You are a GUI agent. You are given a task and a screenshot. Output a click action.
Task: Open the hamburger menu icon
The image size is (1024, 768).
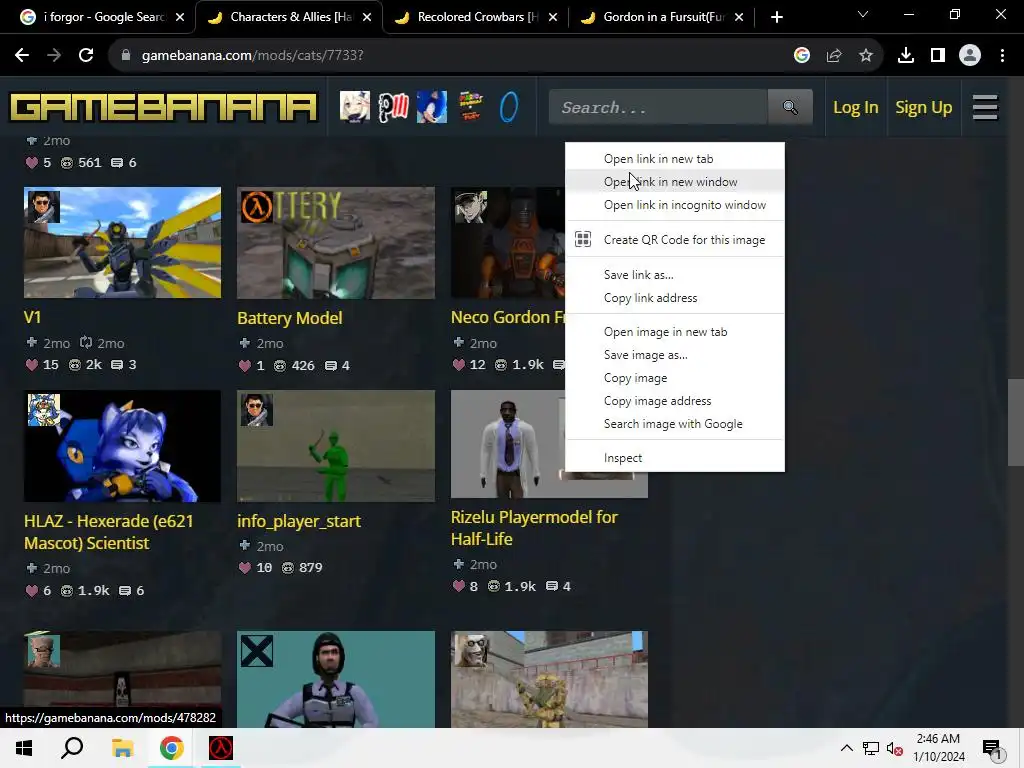pos(985,107)
